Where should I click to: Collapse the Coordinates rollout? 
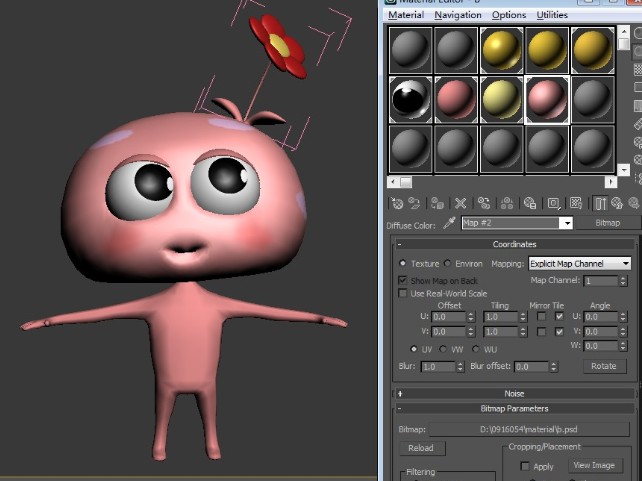click(514, 244)
